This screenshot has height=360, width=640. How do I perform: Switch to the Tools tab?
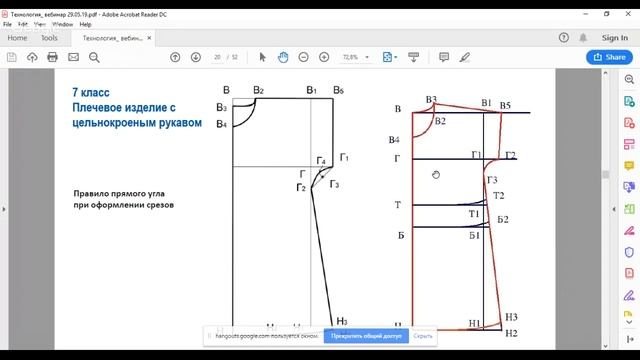pyautogui.click(x=49, y=38)
